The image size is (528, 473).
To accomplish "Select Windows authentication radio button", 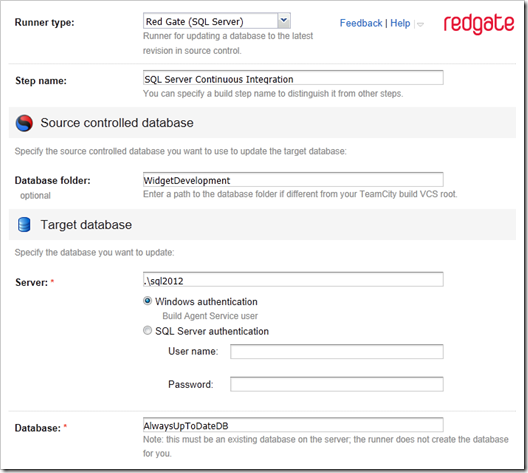I will click(147, 301).
